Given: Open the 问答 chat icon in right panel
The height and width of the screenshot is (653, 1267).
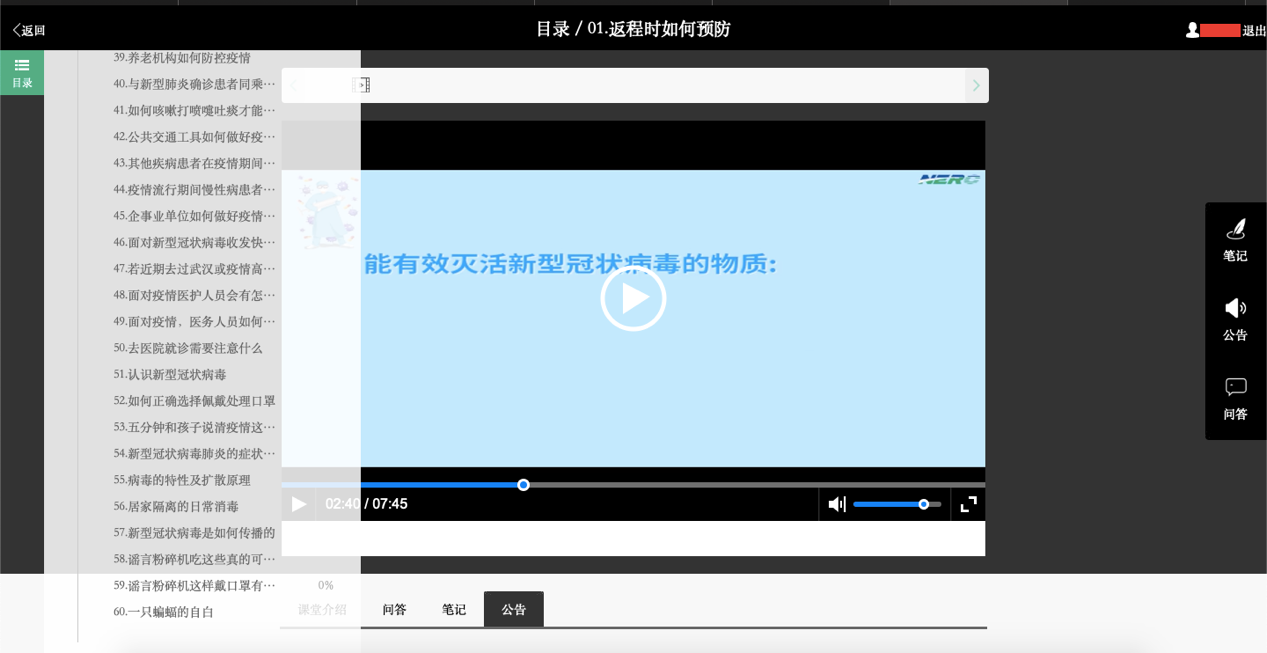Looking at the screenshot, I should pyautogui.click(x=1235, y=399).
